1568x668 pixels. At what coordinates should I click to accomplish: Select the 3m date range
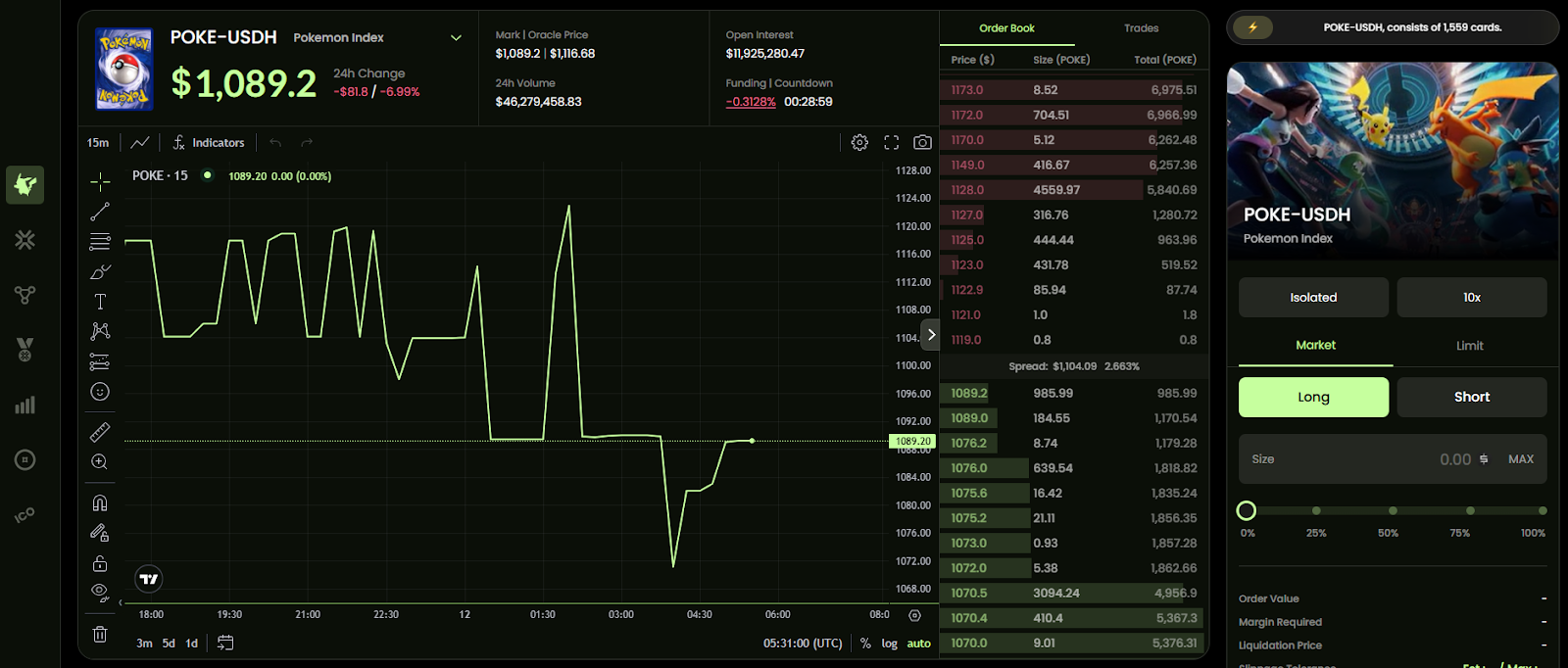click(x=144, y=644)
